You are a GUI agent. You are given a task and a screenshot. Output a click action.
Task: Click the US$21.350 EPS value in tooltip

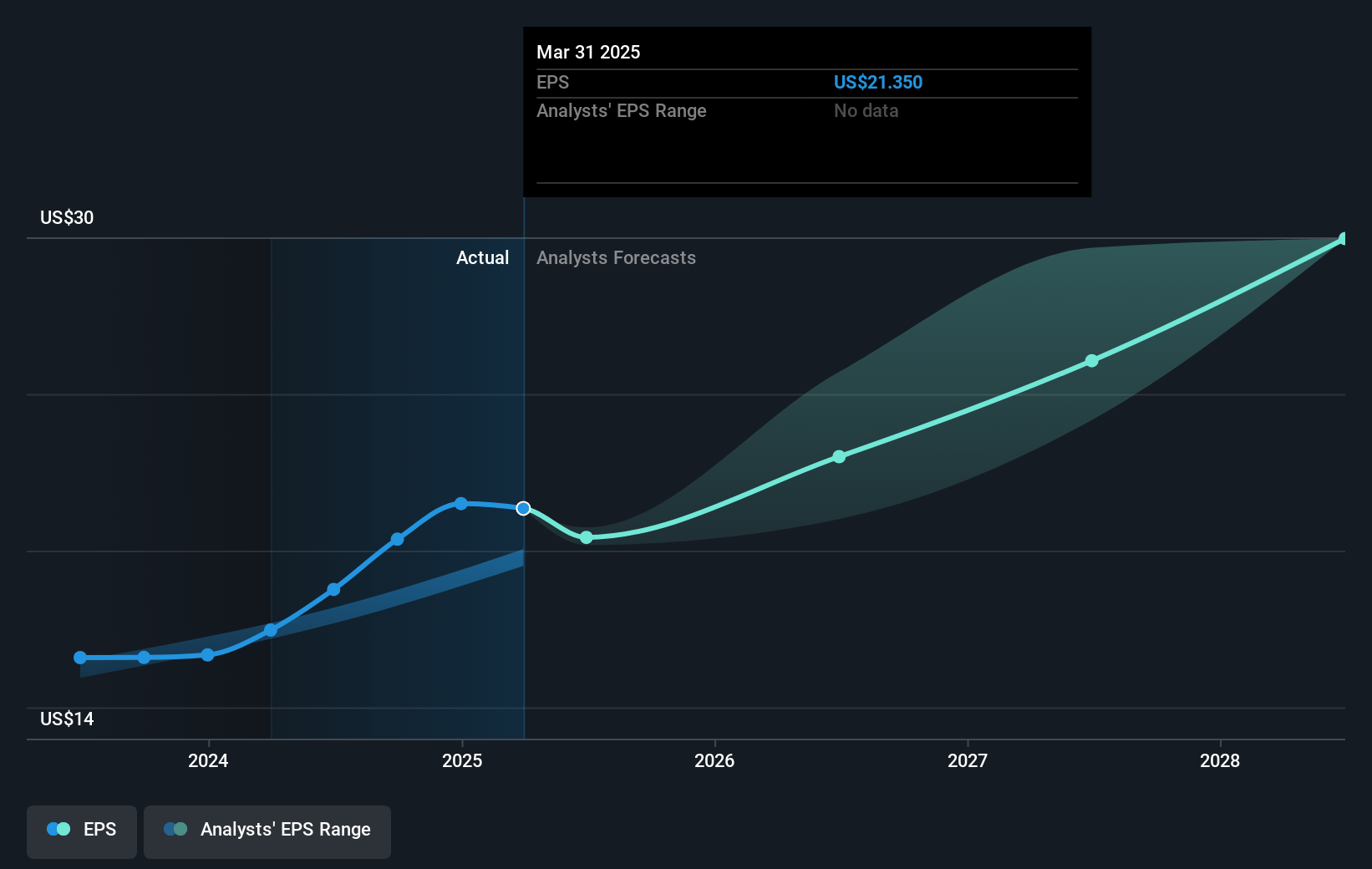point(878,83)
